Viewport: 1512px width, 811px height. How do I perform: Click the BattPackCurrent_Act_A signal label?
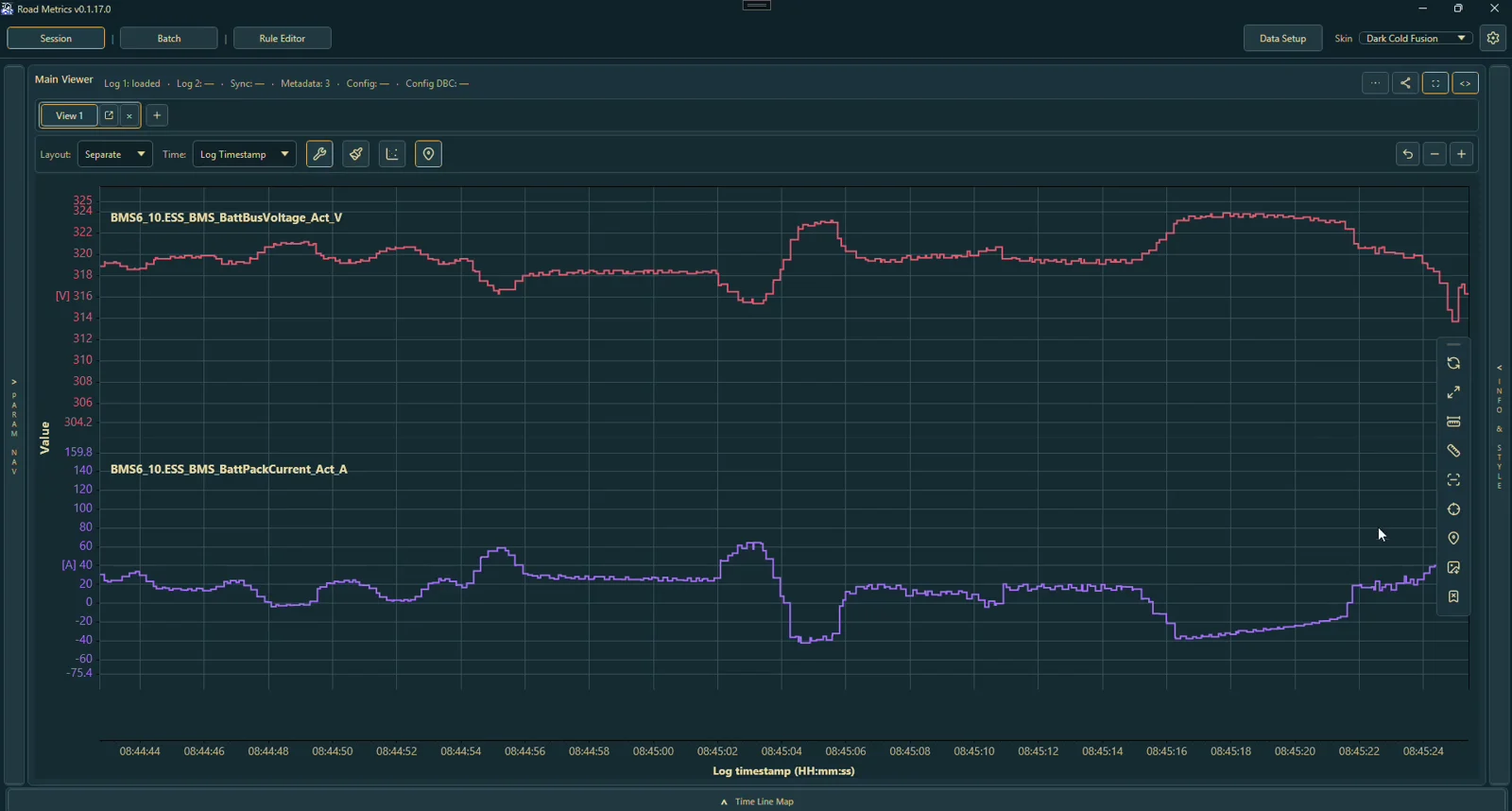(x=229, y=469)
